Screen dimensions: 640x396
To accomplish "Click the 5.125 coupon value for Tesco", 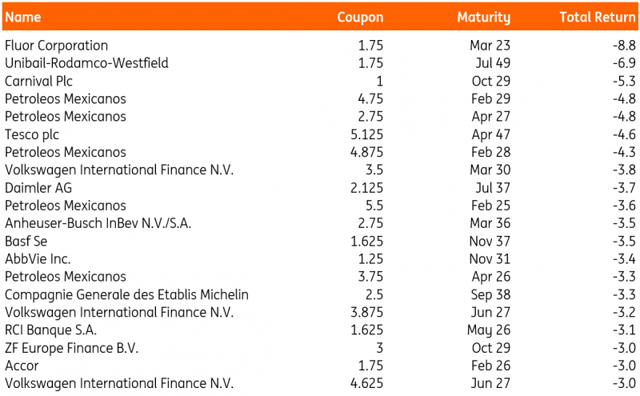I will (367, 134).
